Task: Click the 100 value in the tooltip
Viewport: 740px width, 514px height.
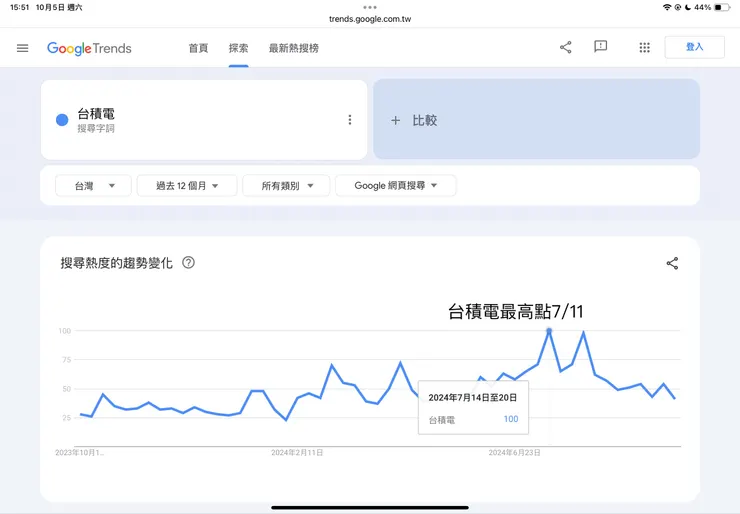Action: click(511, 419)
